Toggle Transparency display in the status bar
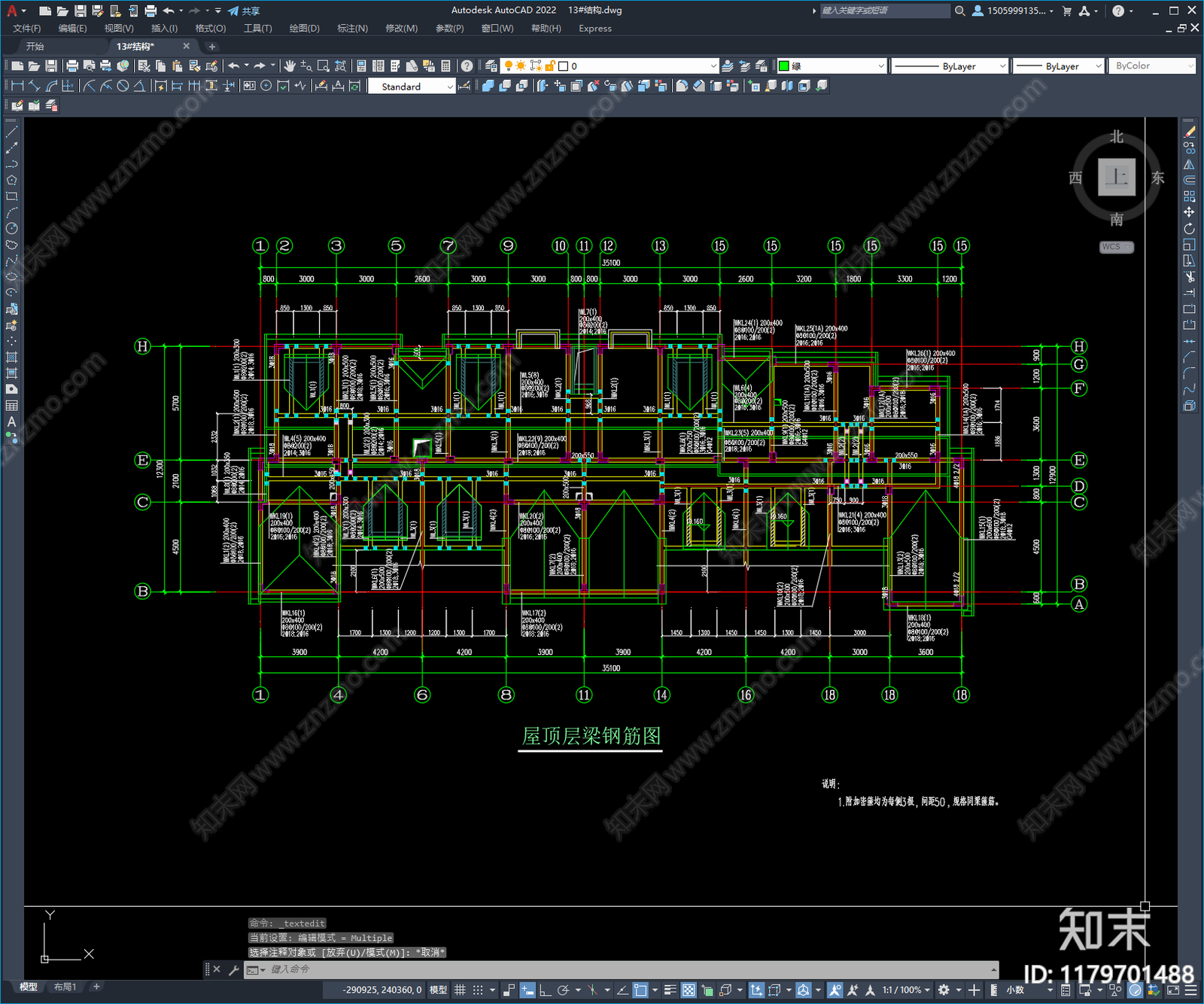The image size is (1204, 1004). click(x=689, y=990)
